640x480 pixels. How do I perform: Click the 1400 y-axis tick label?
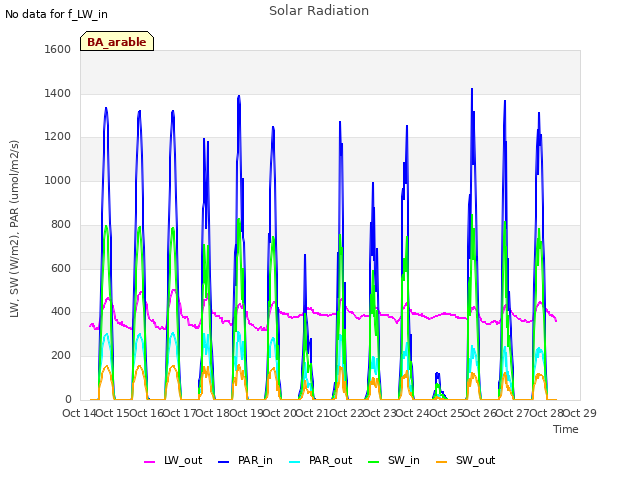(x=58, y=93)
